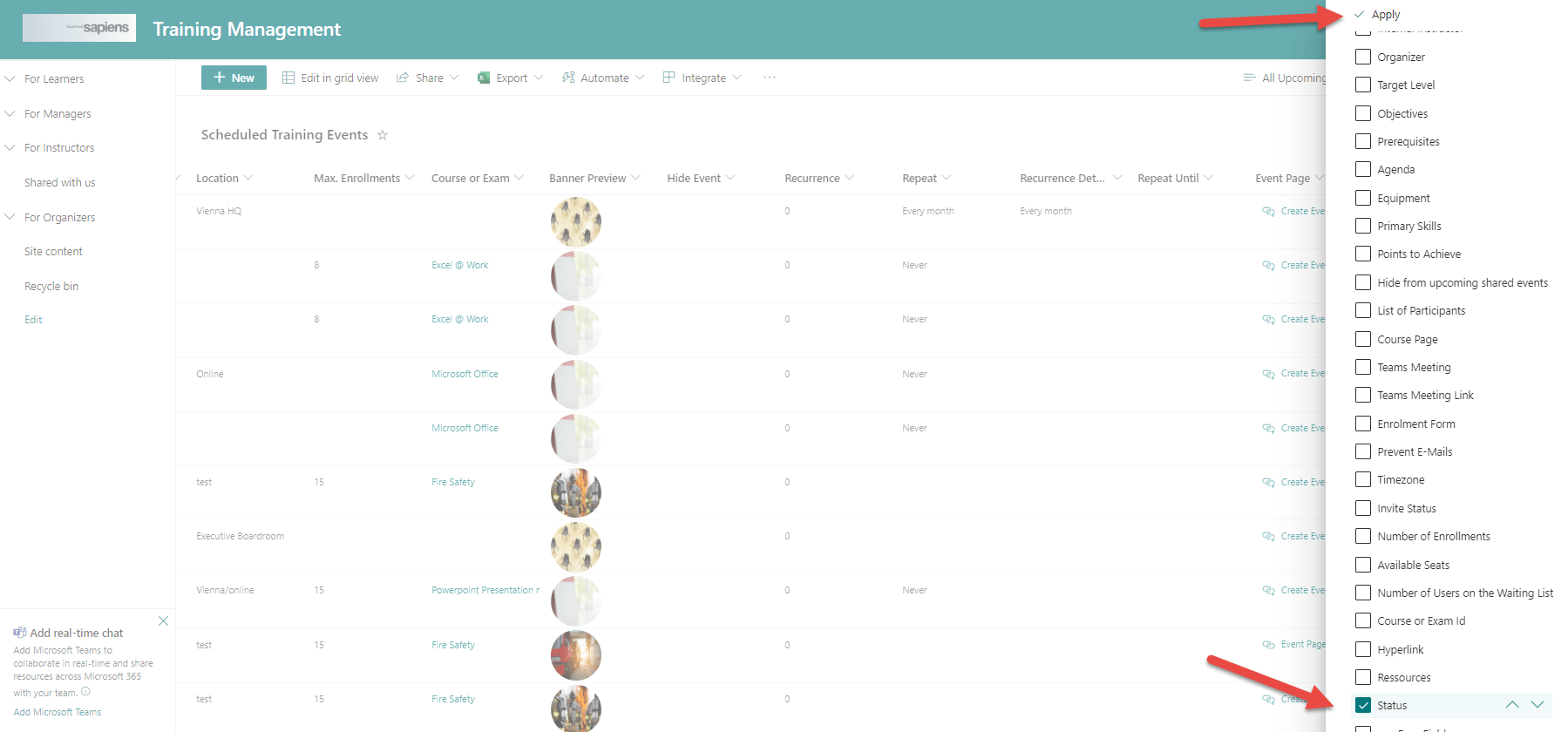Click the All Upcoming view lines icon
The width and height of the screenshot is (1568, 732).
point(1249,78)
